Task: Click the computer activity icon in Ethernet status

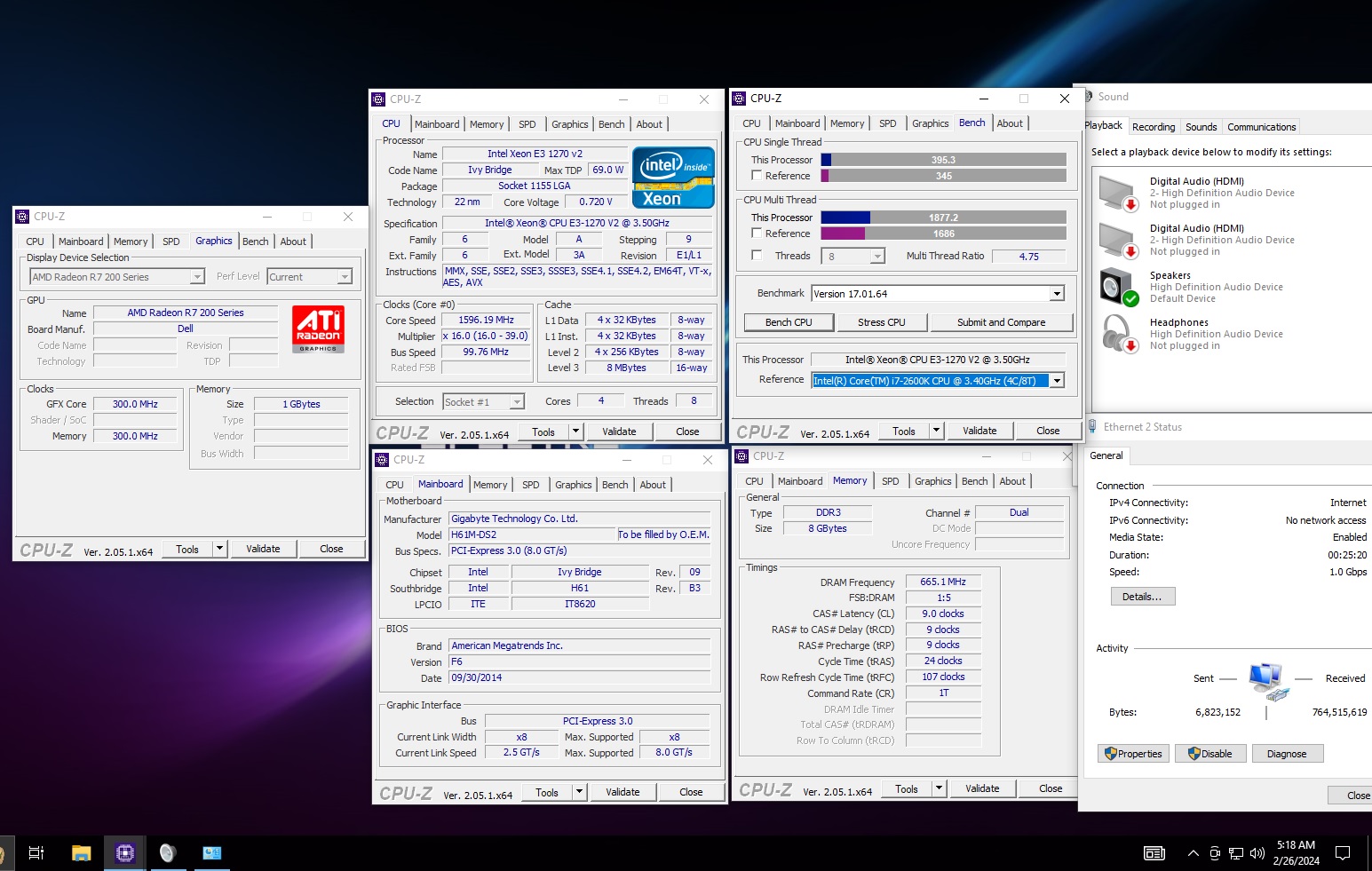Action: coord(1268,679)
